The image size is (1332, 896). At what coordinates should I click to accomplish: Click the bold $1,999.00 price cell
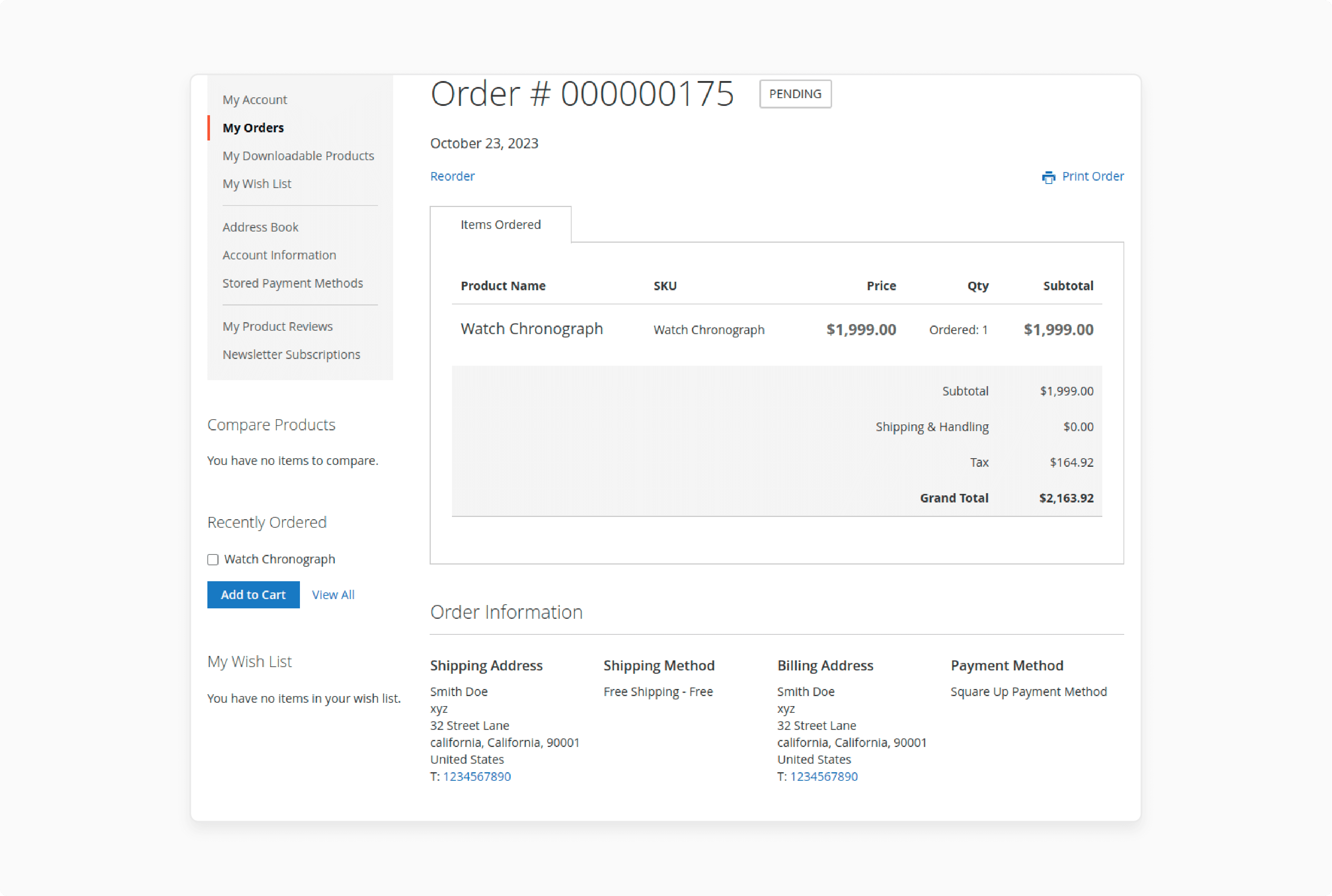tap(861, 330)
